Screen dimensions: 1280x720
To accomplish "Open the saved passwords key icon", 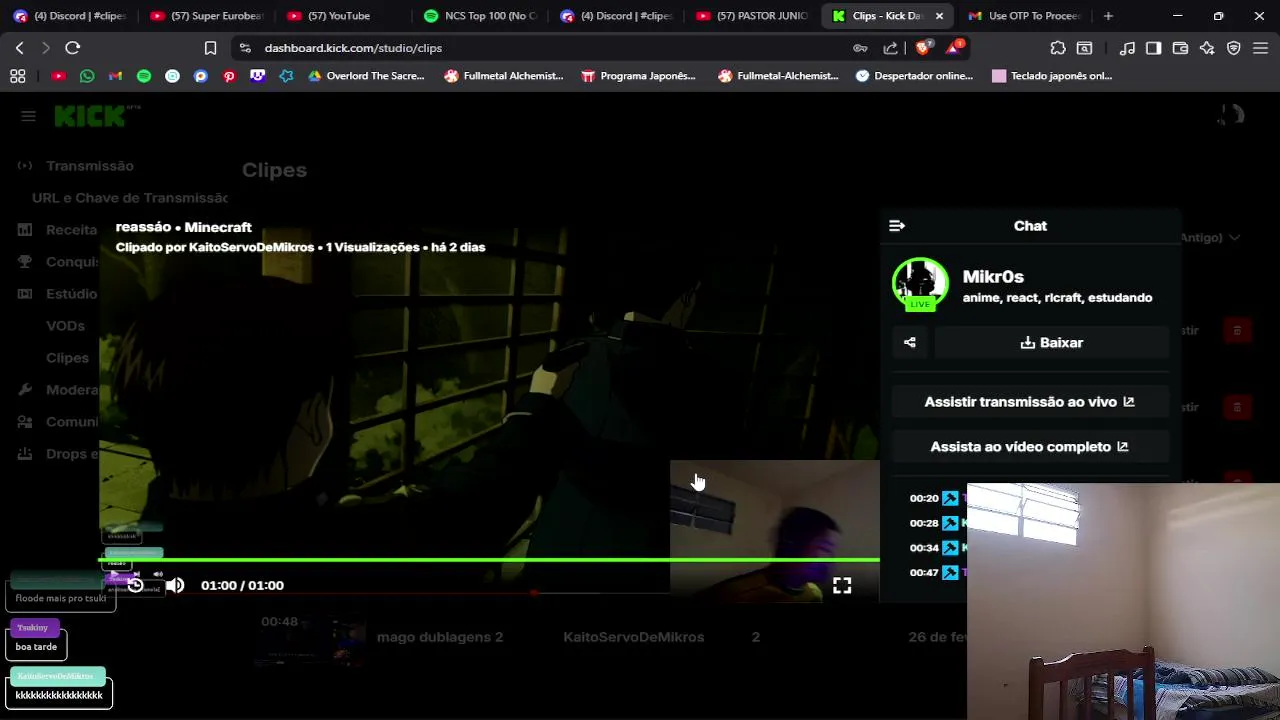I will [860, 48].
